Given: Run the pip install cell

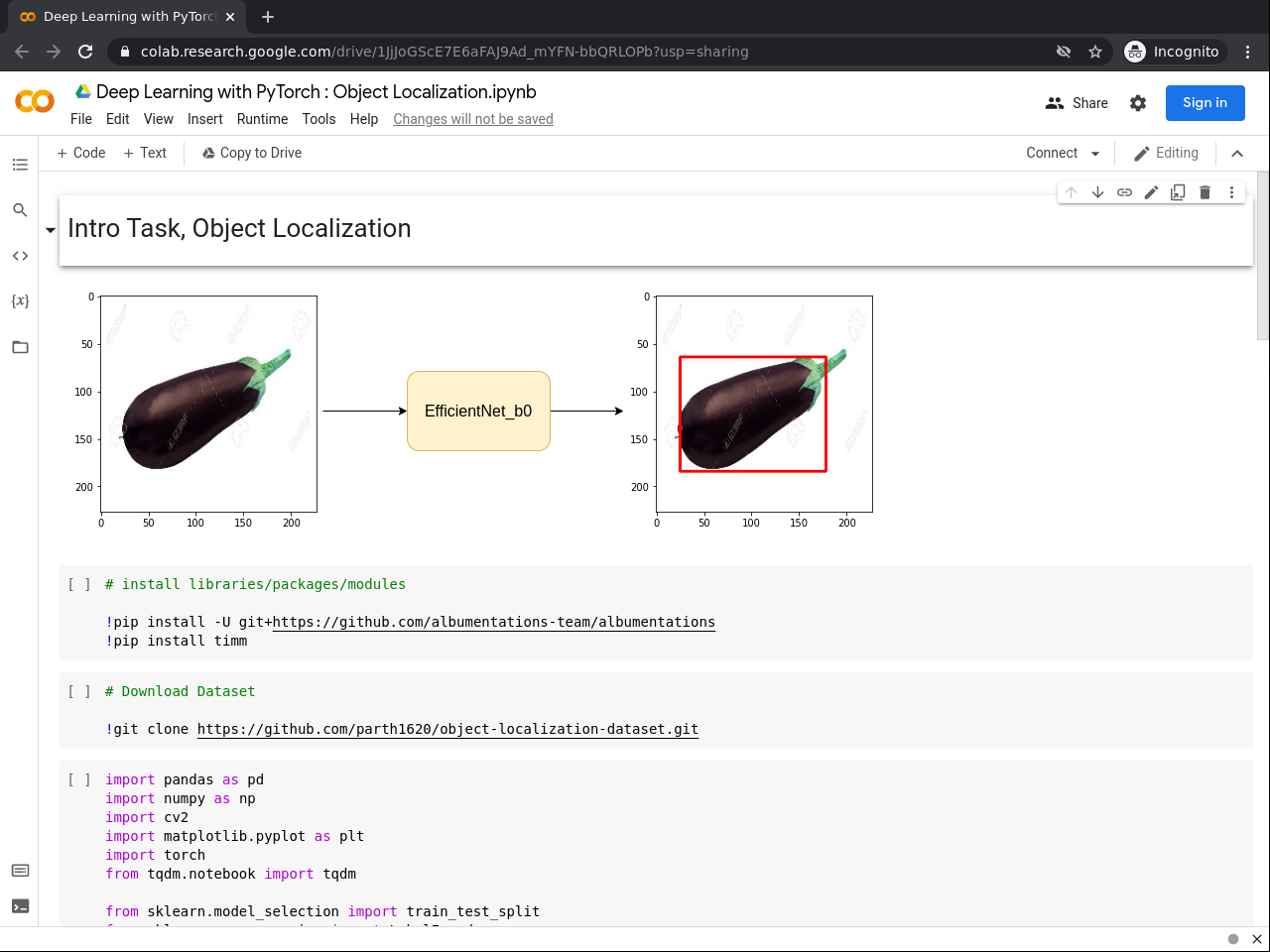Looking at the screenshot, I should click(x=79, y=585).
